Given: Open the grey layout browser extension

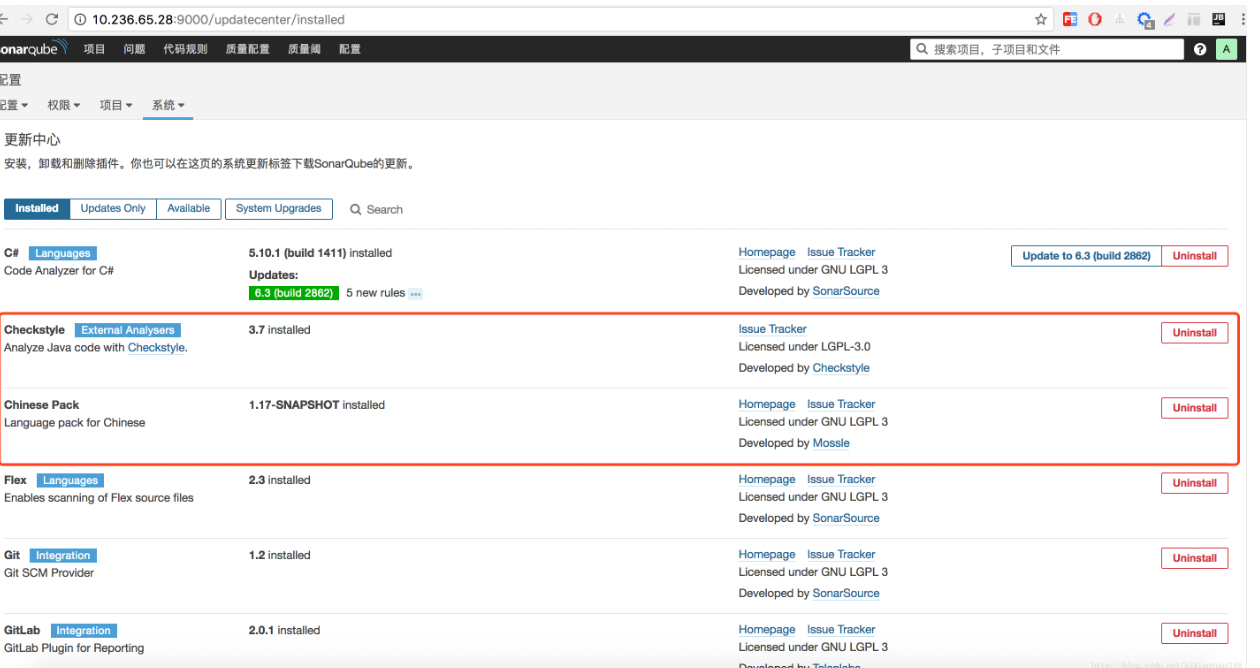Looking at the screenshot, I should pos(1194,19).
